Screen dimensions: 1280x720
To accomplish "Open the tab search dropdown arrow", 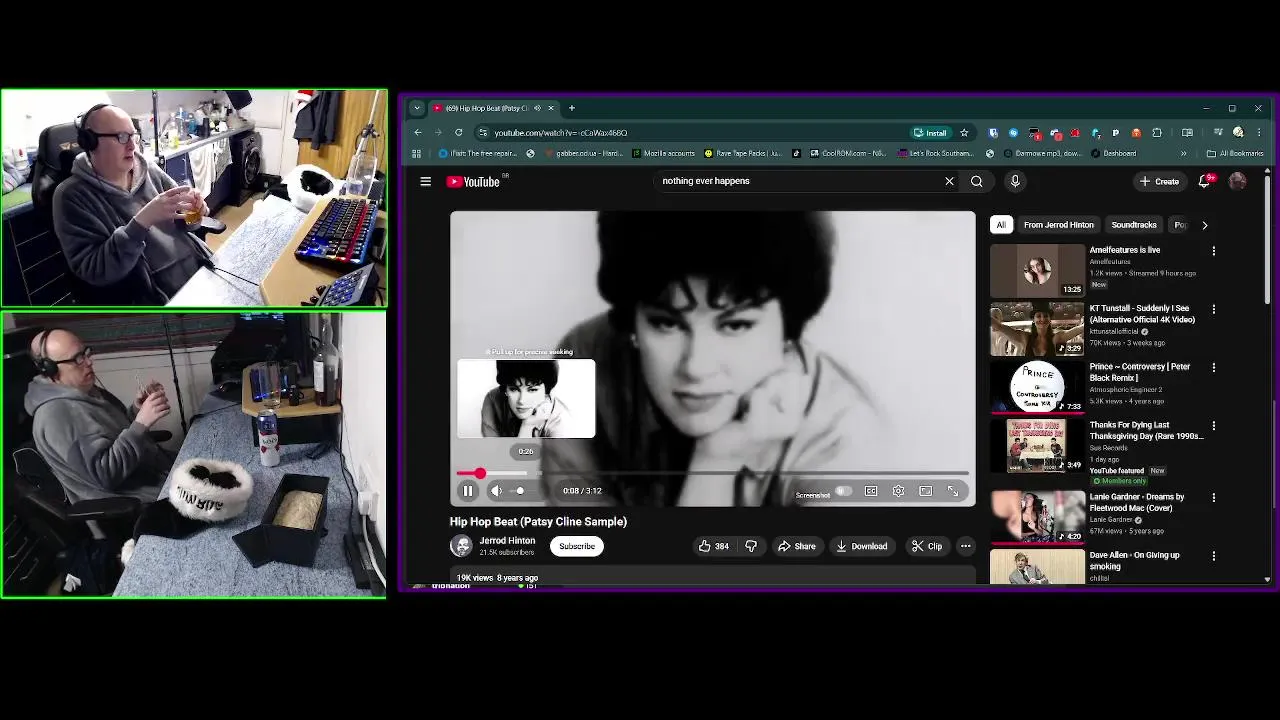I will (x=417, y=108).
